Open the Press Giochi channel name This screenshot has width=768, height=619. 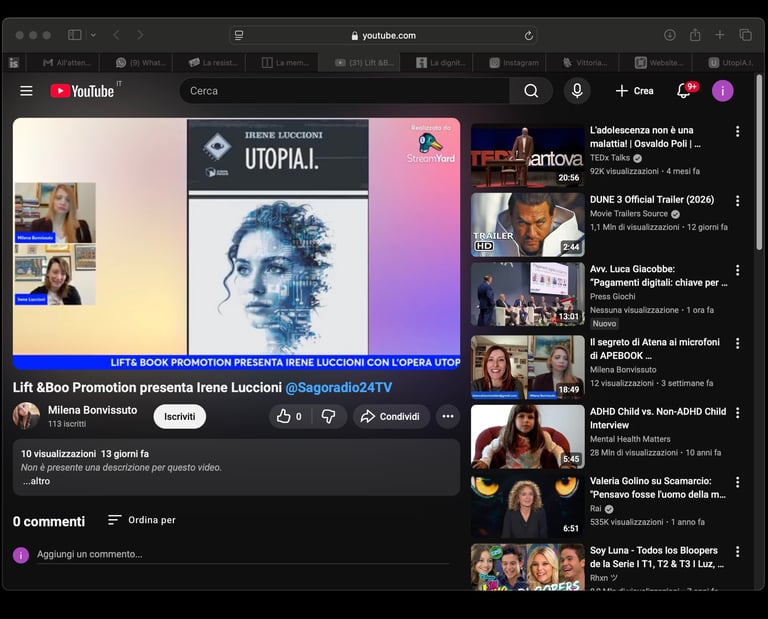point(612,296)
